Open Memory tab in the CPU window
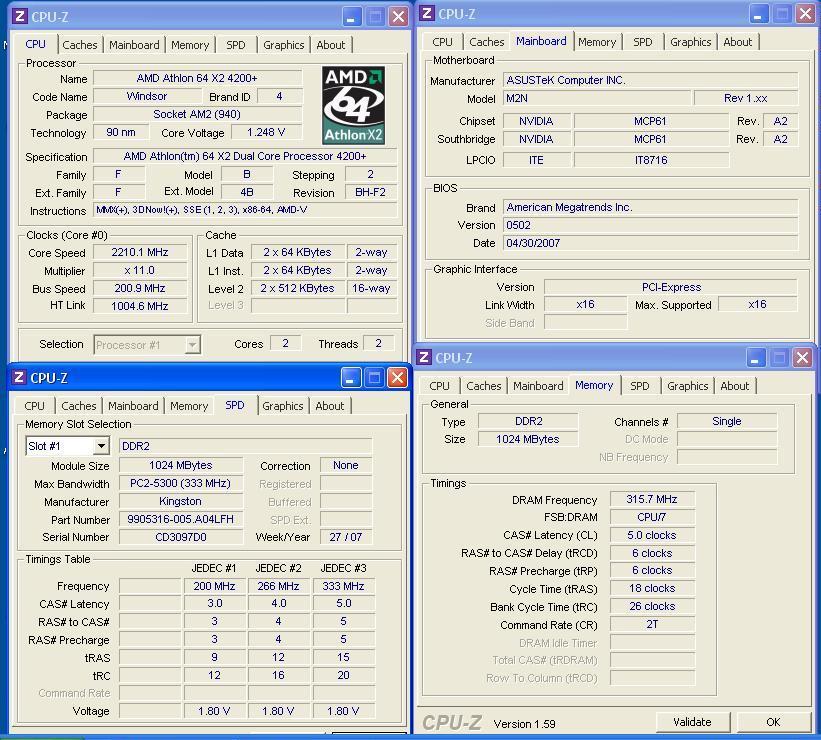Viewport: 821px width, 740px height. click(x=190, y=45)
